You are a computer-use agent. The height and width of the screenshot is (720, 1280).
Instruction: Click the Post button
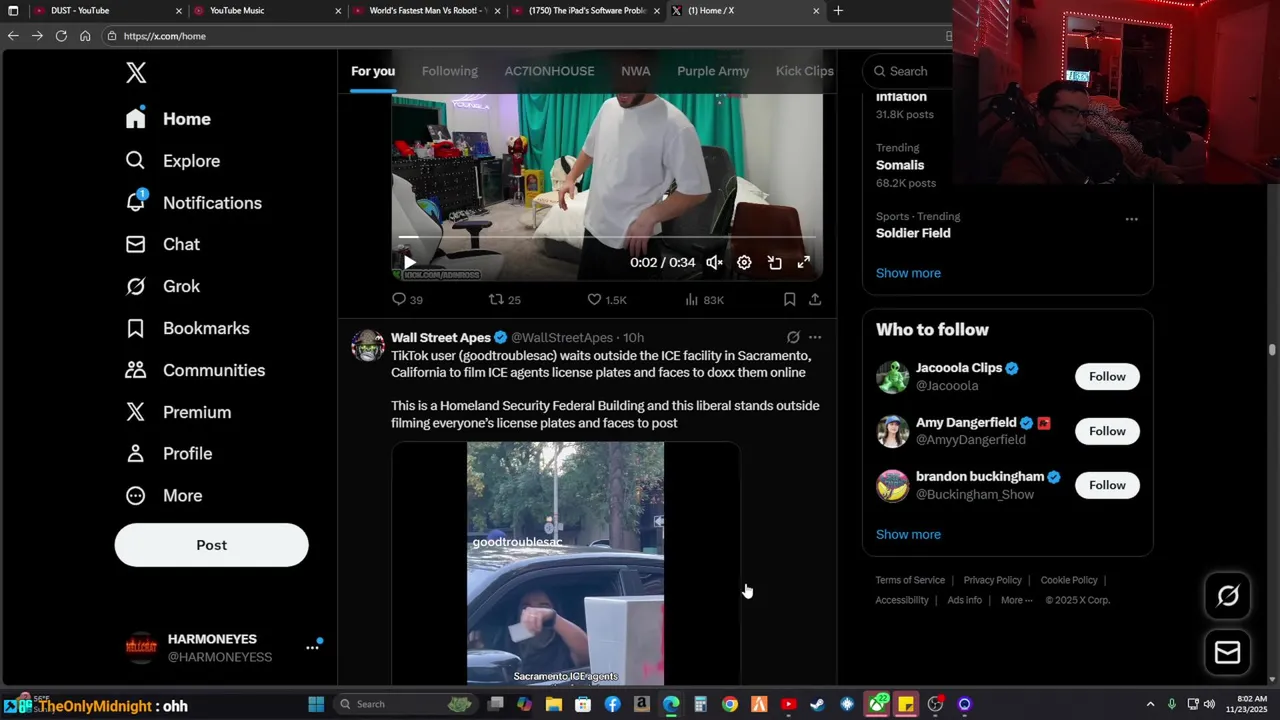(211, 545)
